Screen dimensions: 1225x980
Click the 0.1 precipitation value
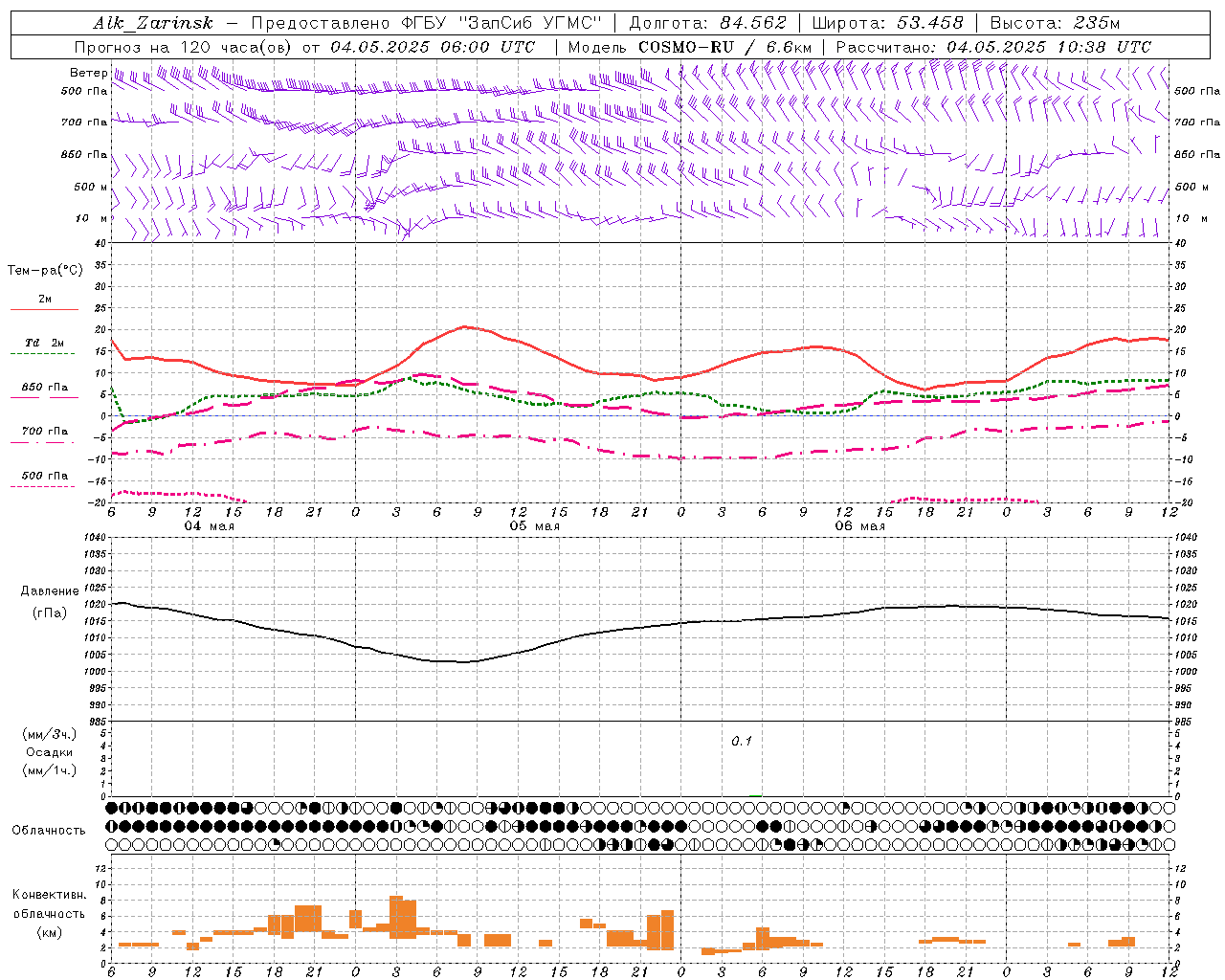742,742
